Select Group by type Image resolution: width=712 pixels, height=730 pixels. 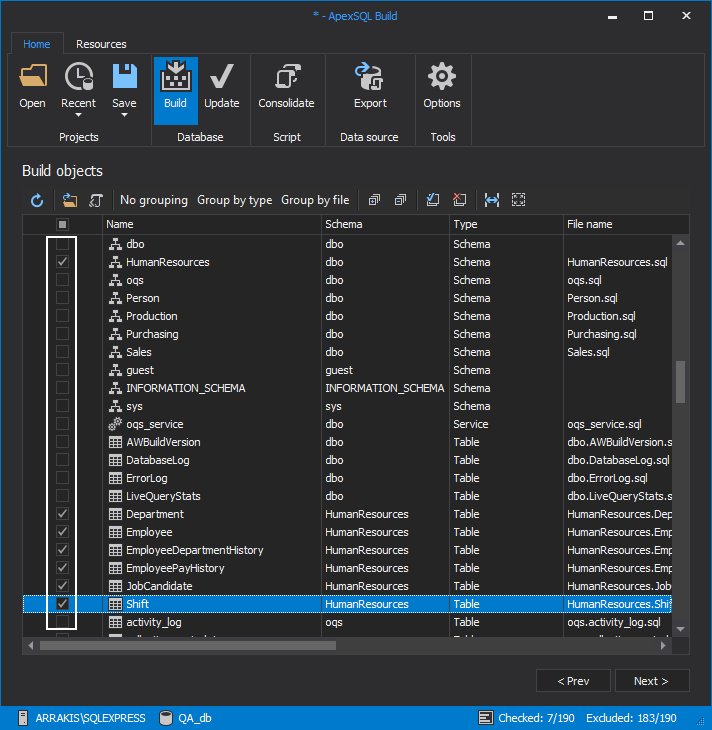coord(235,200)
